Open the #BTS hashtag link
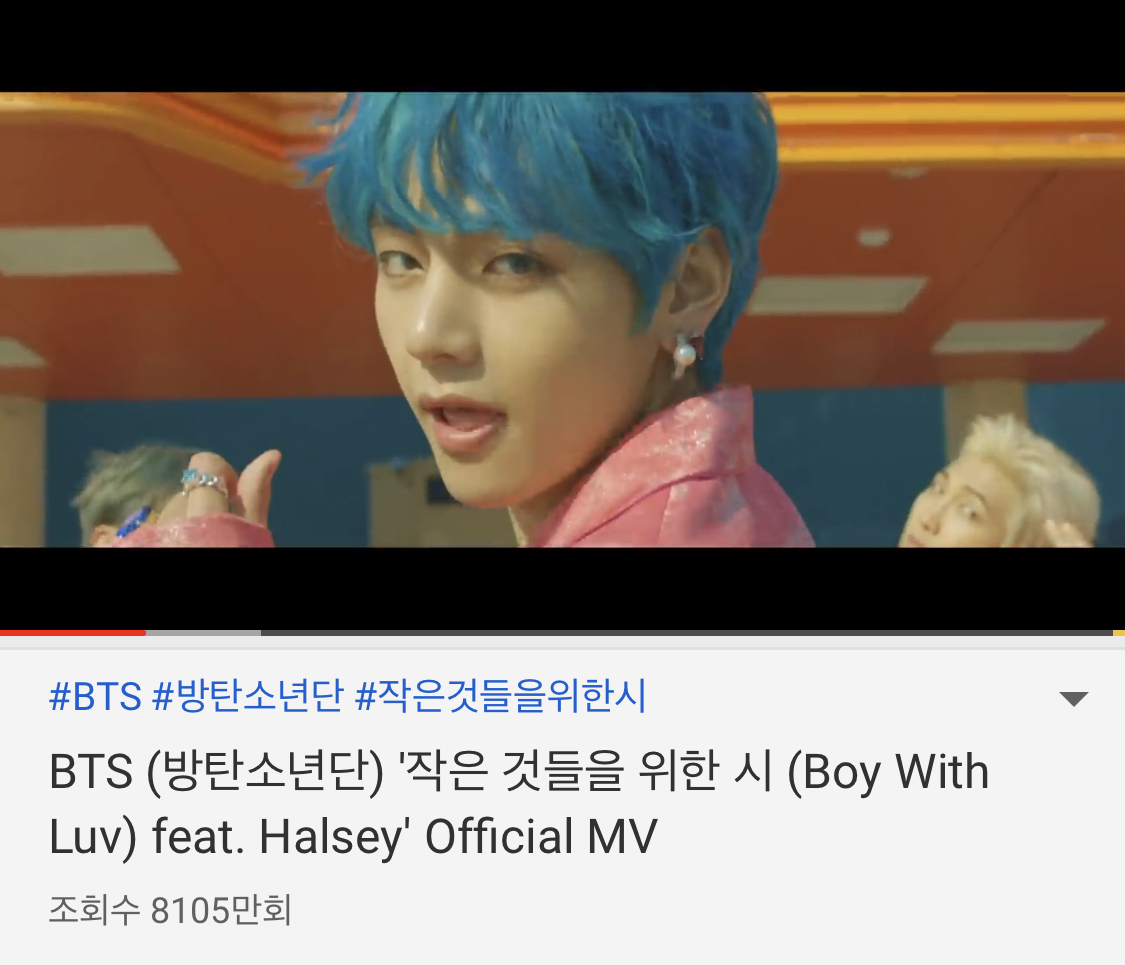1125x965 pixels. (x=95, y=696)
